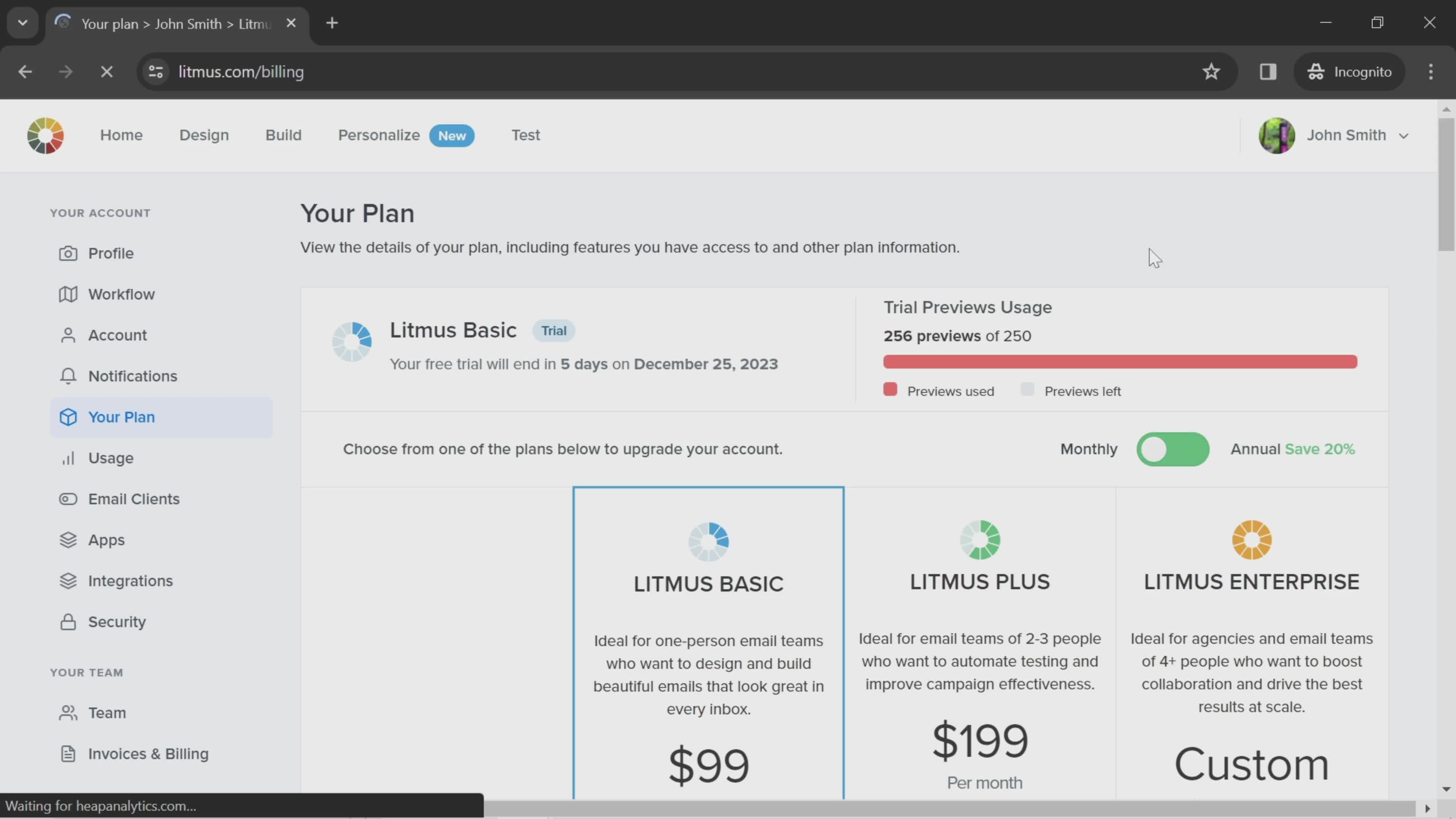
Task: Open the Personalize section marked New
Action: coord(379,135)
